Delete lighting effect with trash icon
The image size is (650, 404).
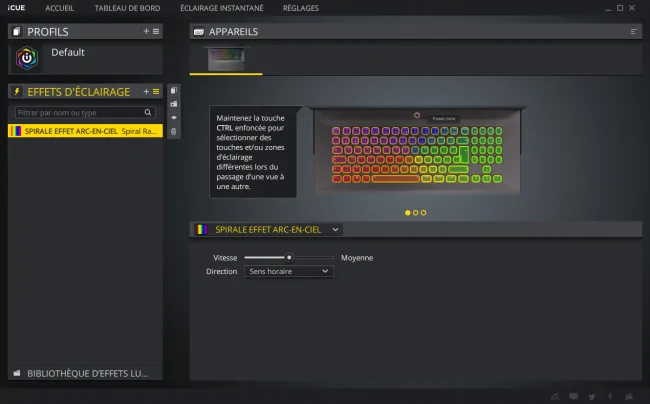(174, 132)
